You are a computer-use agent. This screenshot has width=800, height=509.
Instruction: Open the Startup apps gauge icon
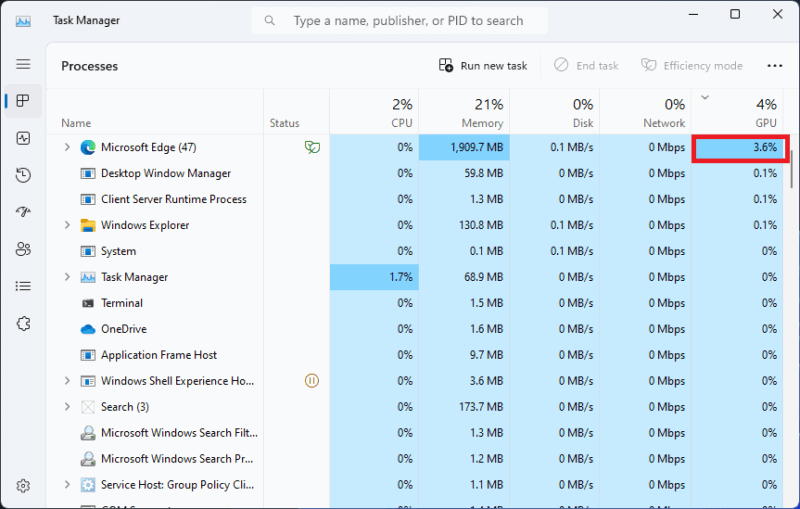[x=23, y=212]
